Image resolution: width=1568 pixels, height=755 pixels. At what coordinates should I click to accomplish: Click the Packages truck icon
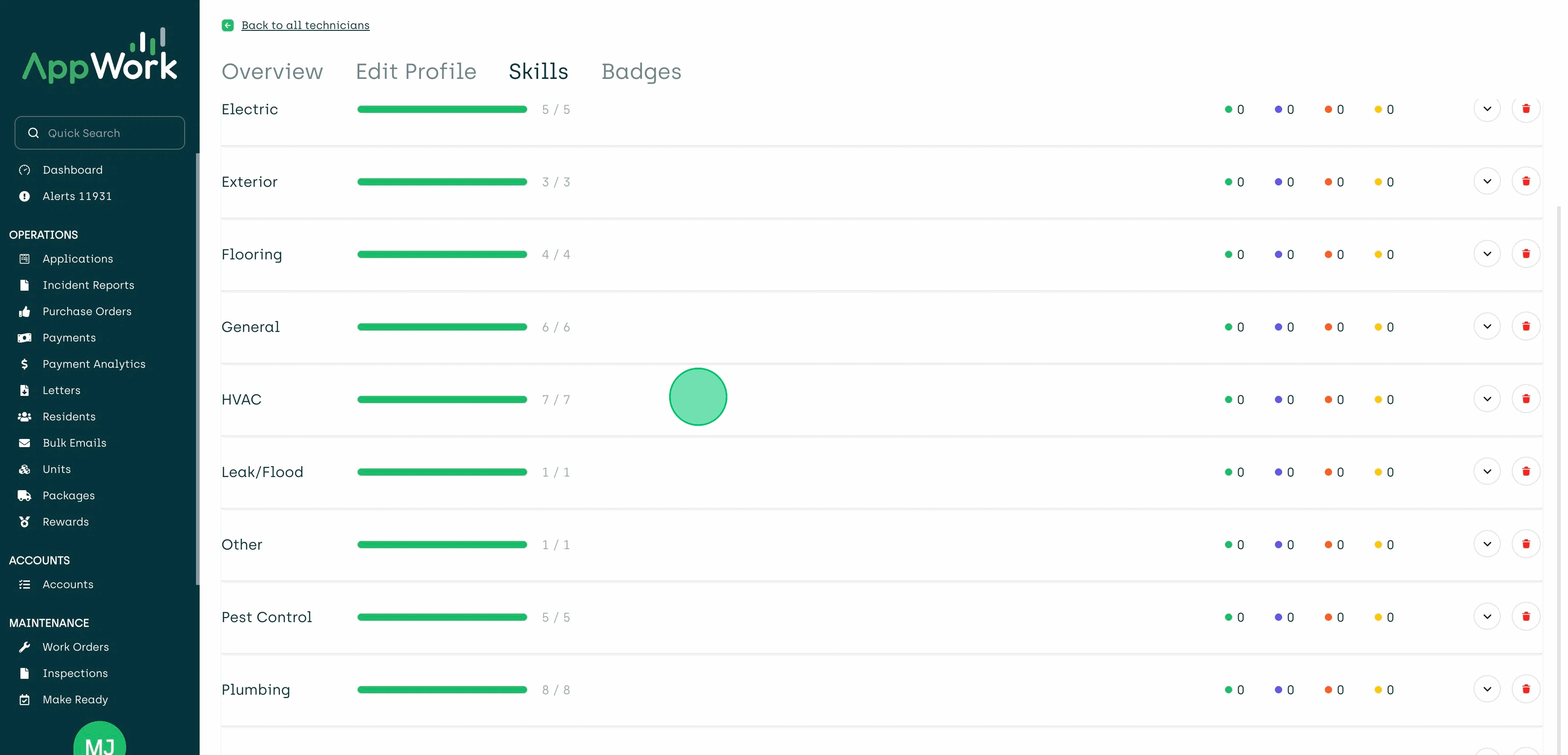pyautogui.click(x=24, y=495)
